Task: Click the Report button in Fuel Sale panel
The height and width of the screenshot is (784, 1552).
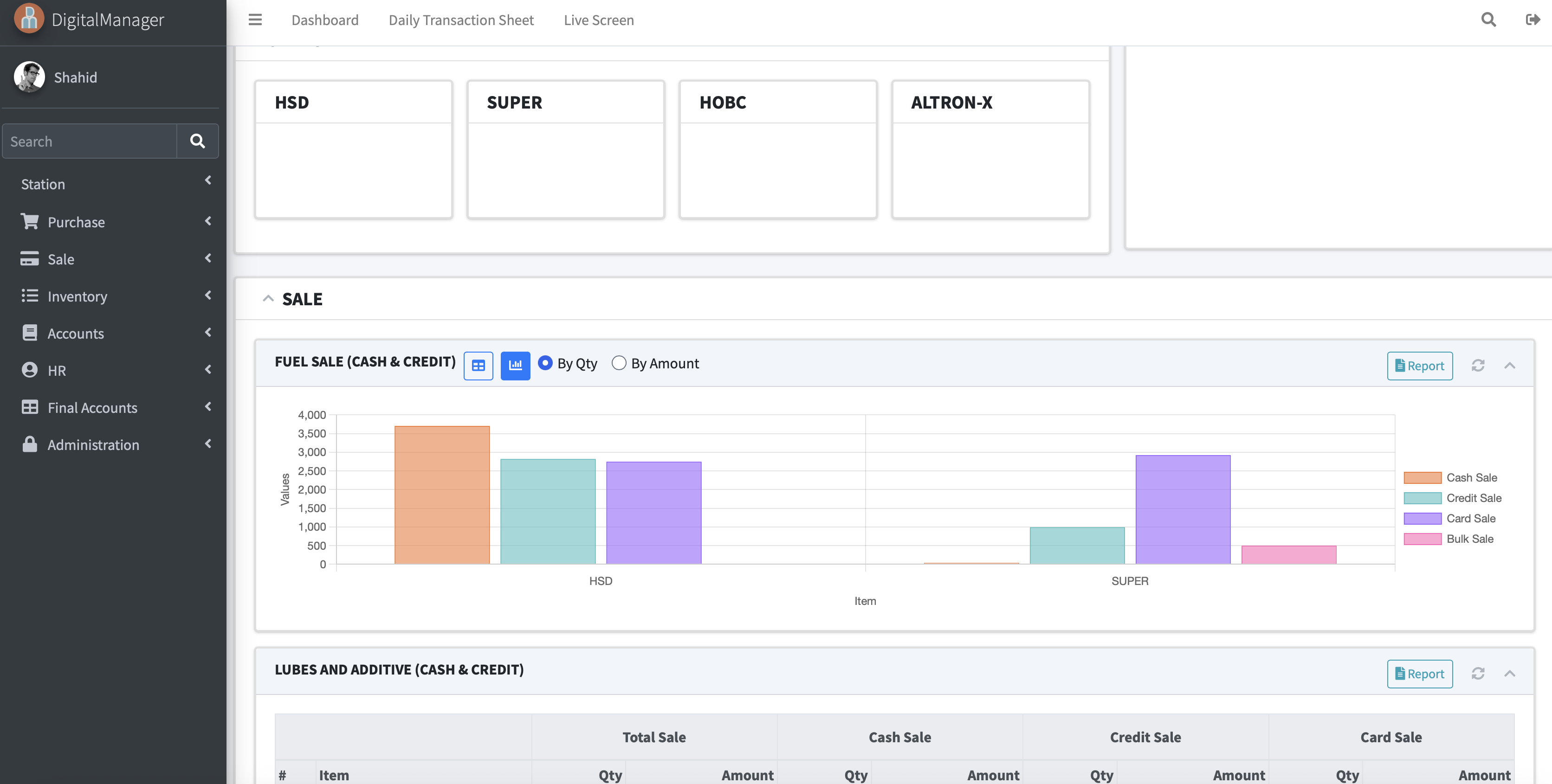Action: coord(1419,366)
